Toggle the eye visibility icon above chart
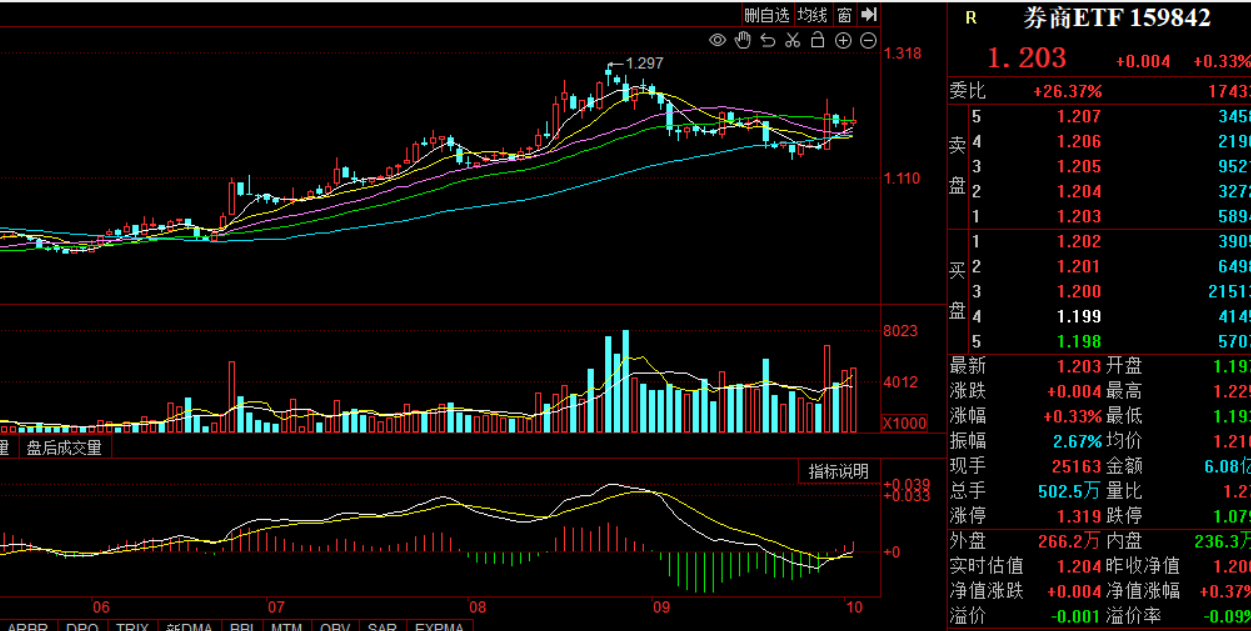 (x=717, y=40)
